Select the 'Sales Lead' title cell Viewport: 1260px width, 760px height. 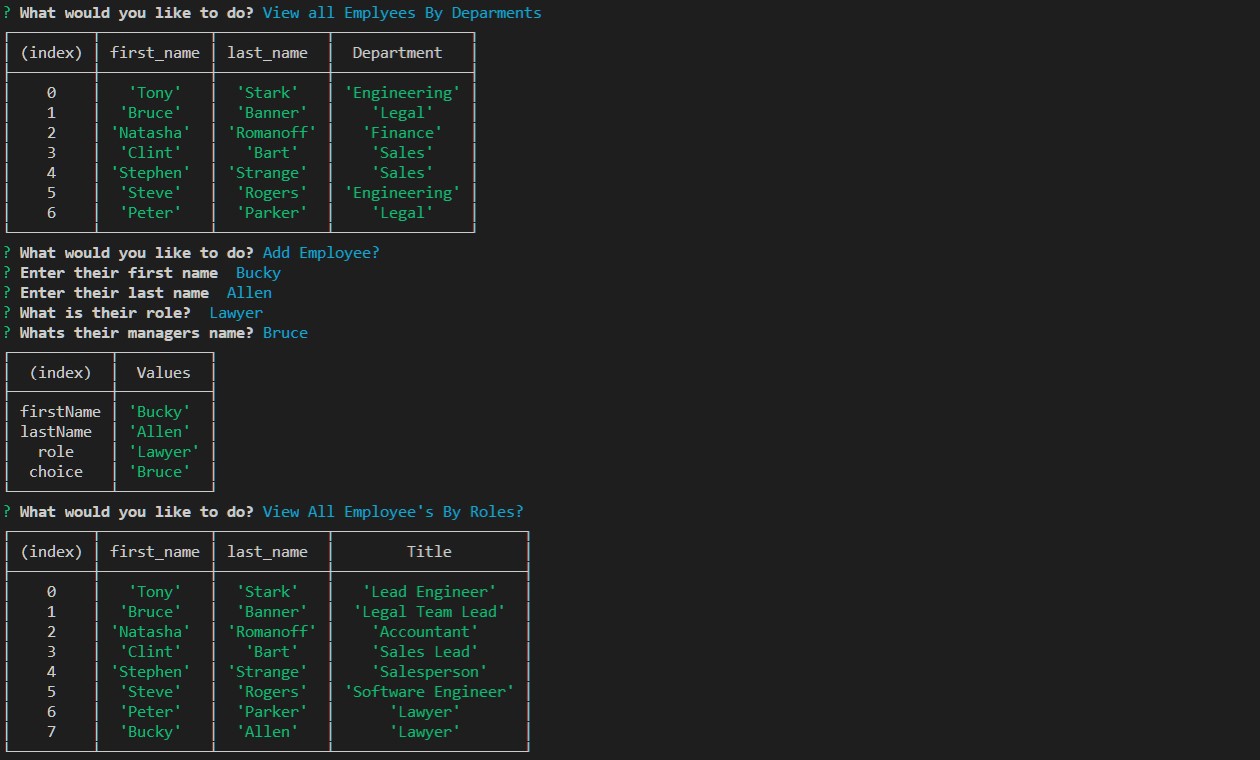pyautogui.click(x=425, y=652)
